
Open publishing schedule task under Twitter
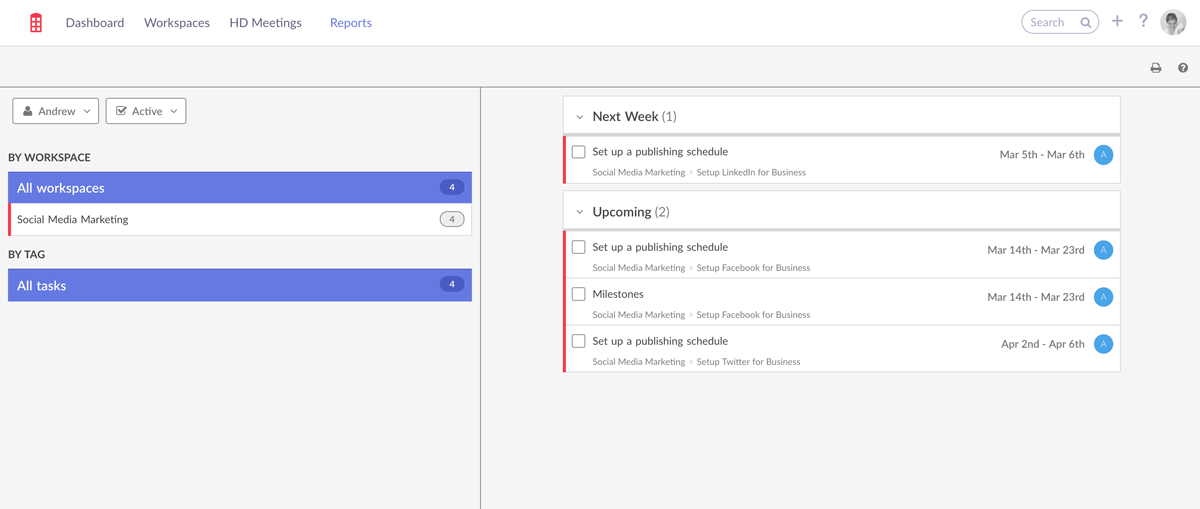[x=660, y=341]
